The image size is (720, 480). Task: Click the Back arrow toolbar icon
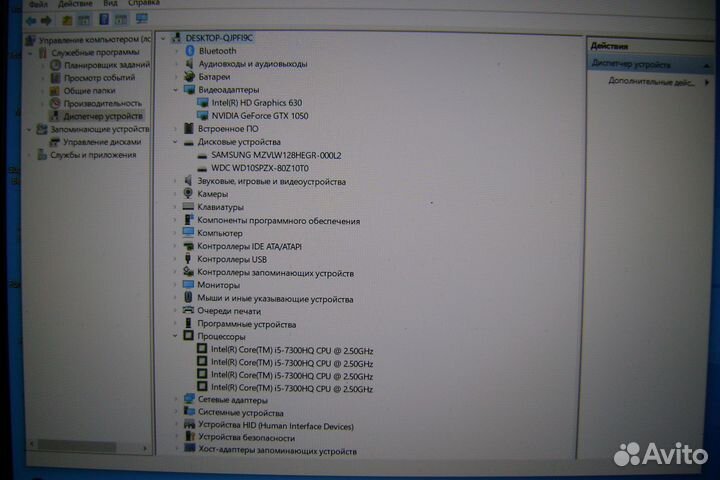coord(31,21)
